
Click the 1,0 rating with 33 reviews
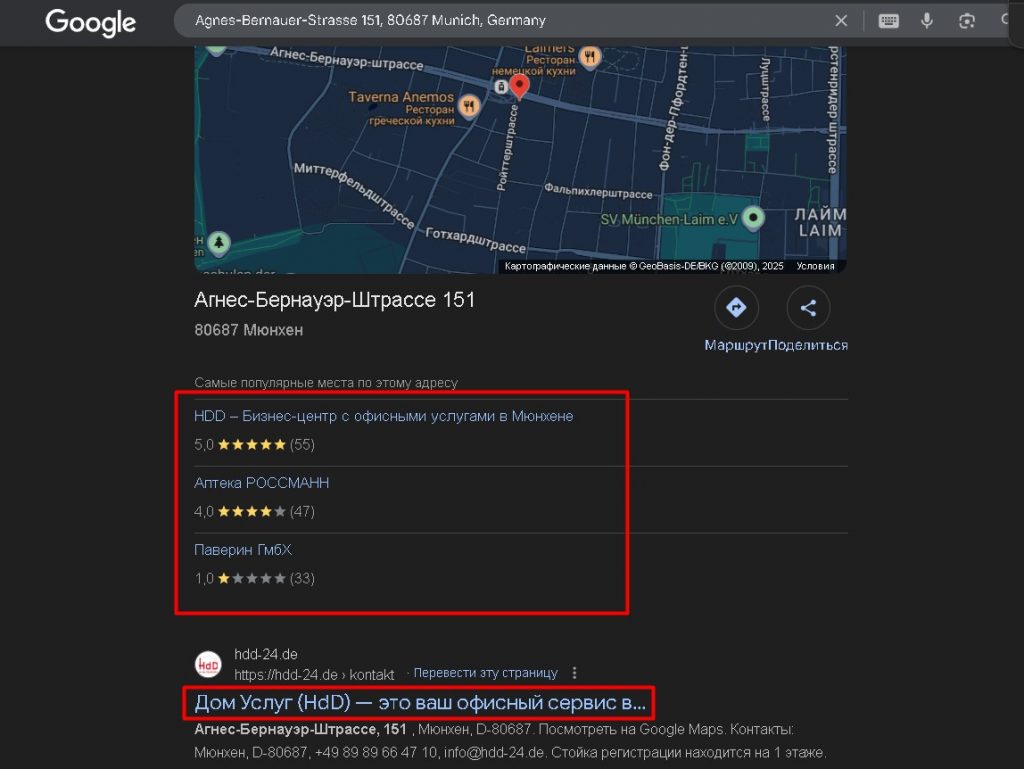254,578
